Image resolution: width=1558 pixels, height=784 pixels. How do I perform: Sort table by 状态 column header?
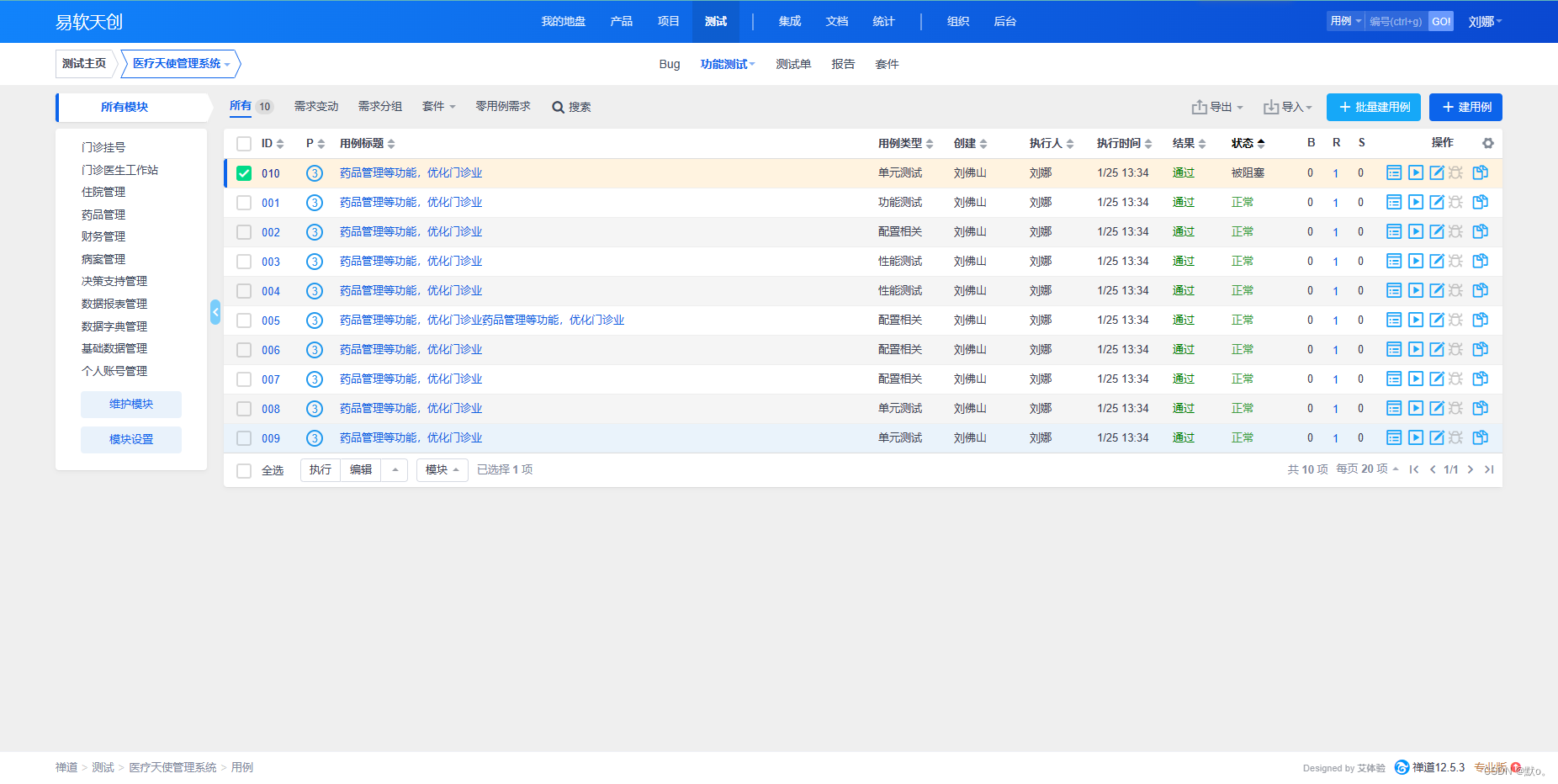tap(1248, 143)
